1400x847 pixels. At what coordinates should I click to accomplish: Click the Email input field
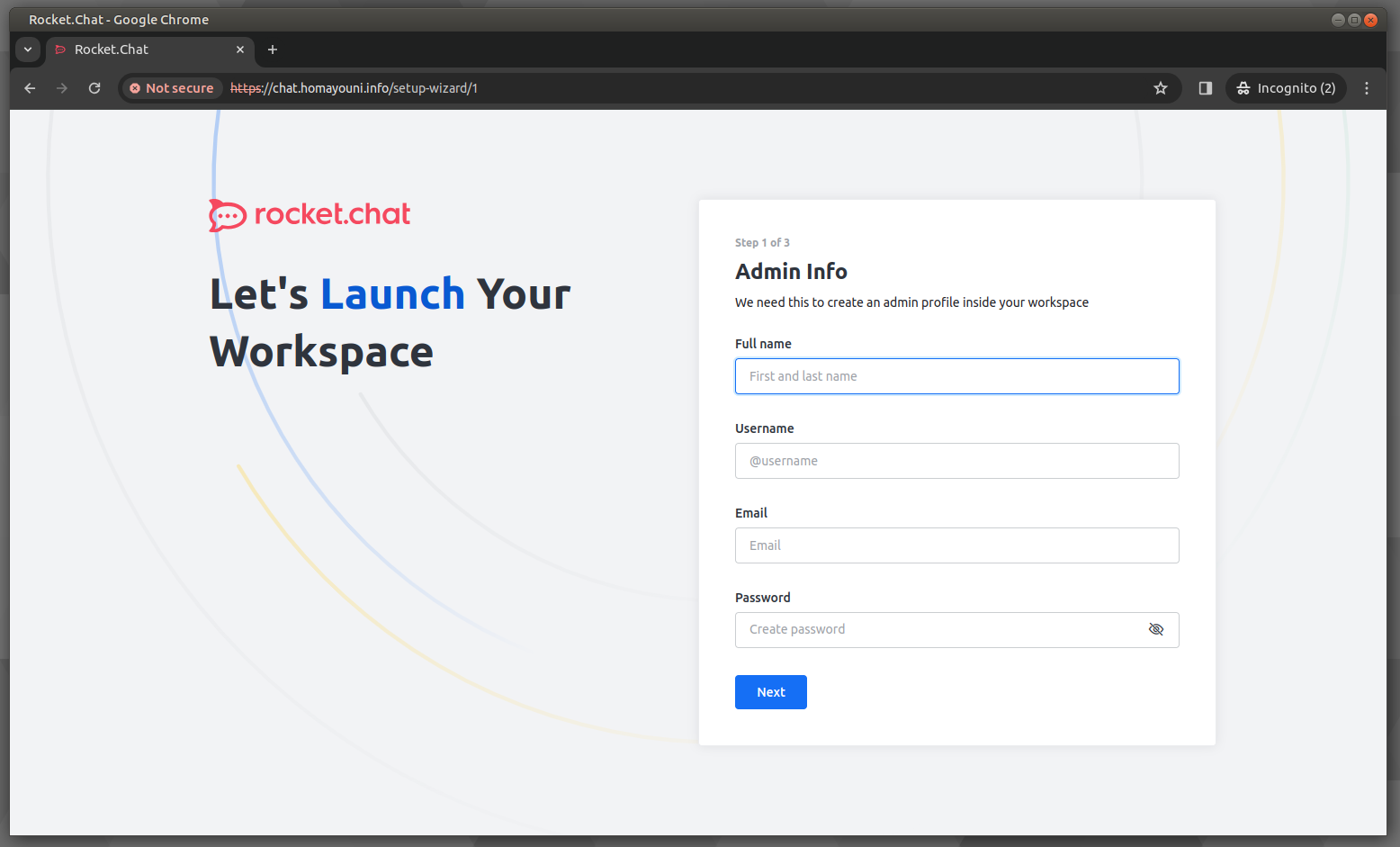[x=956, y=545]
